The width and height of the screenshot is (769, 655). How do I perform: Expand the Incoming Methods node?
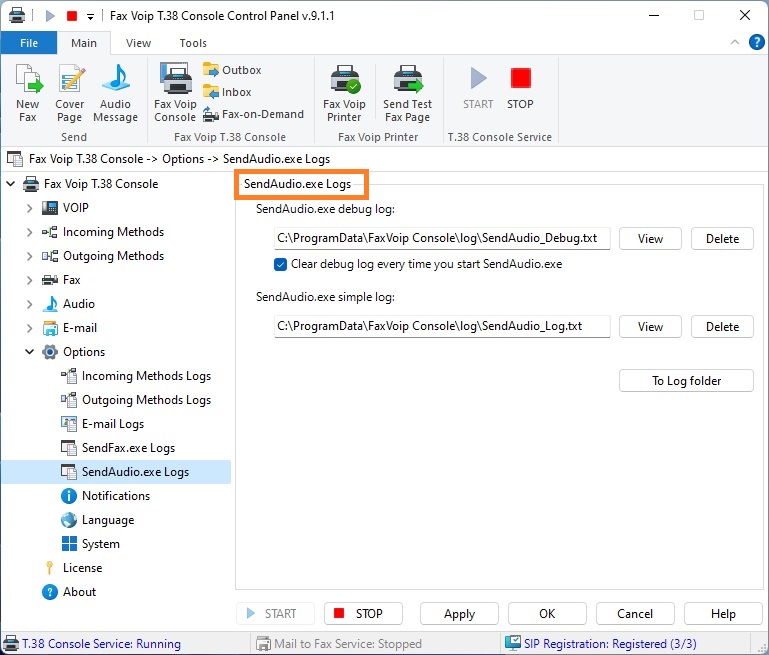coord(29,232)
